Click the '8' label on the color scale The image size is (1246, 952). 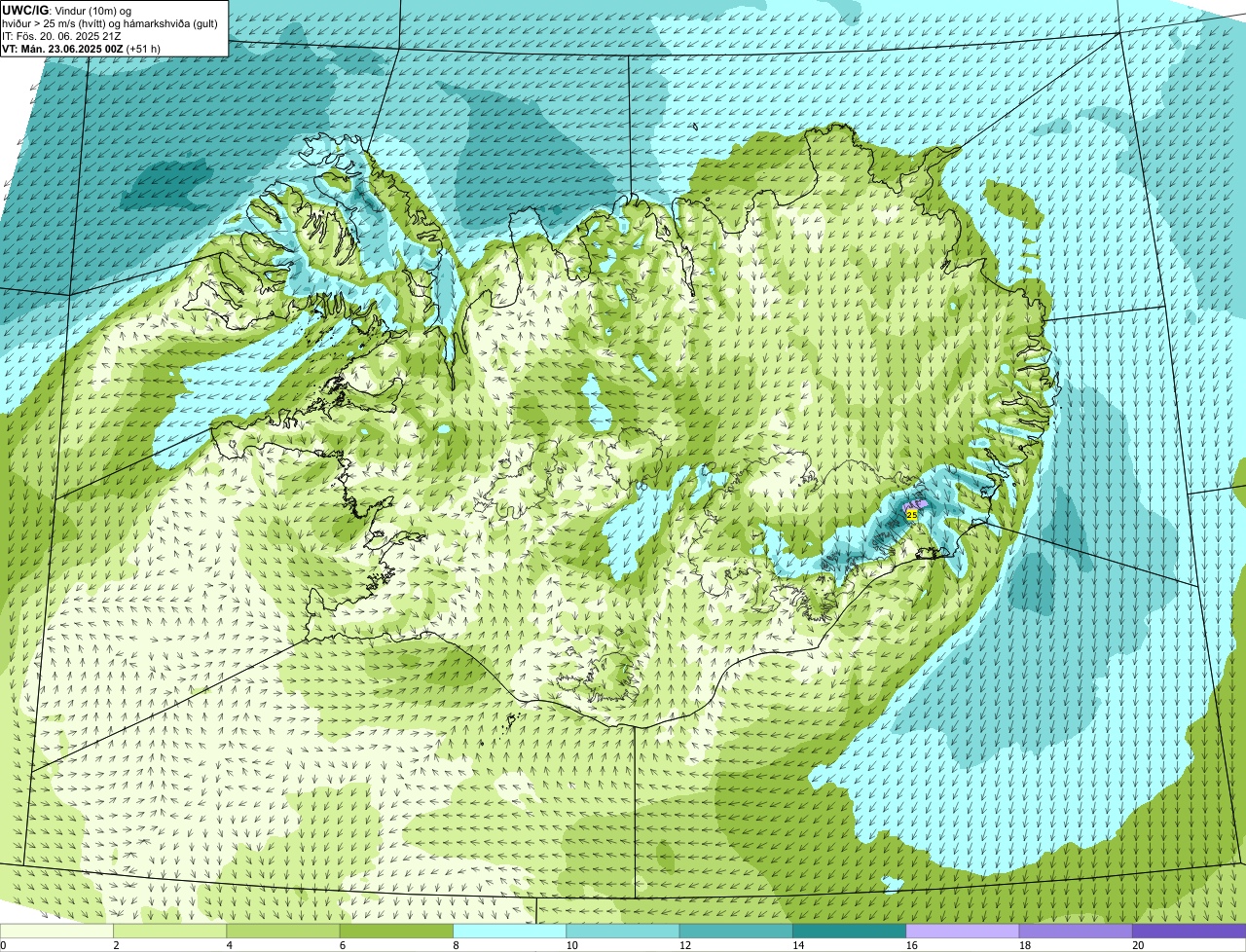tap(457, 945)
